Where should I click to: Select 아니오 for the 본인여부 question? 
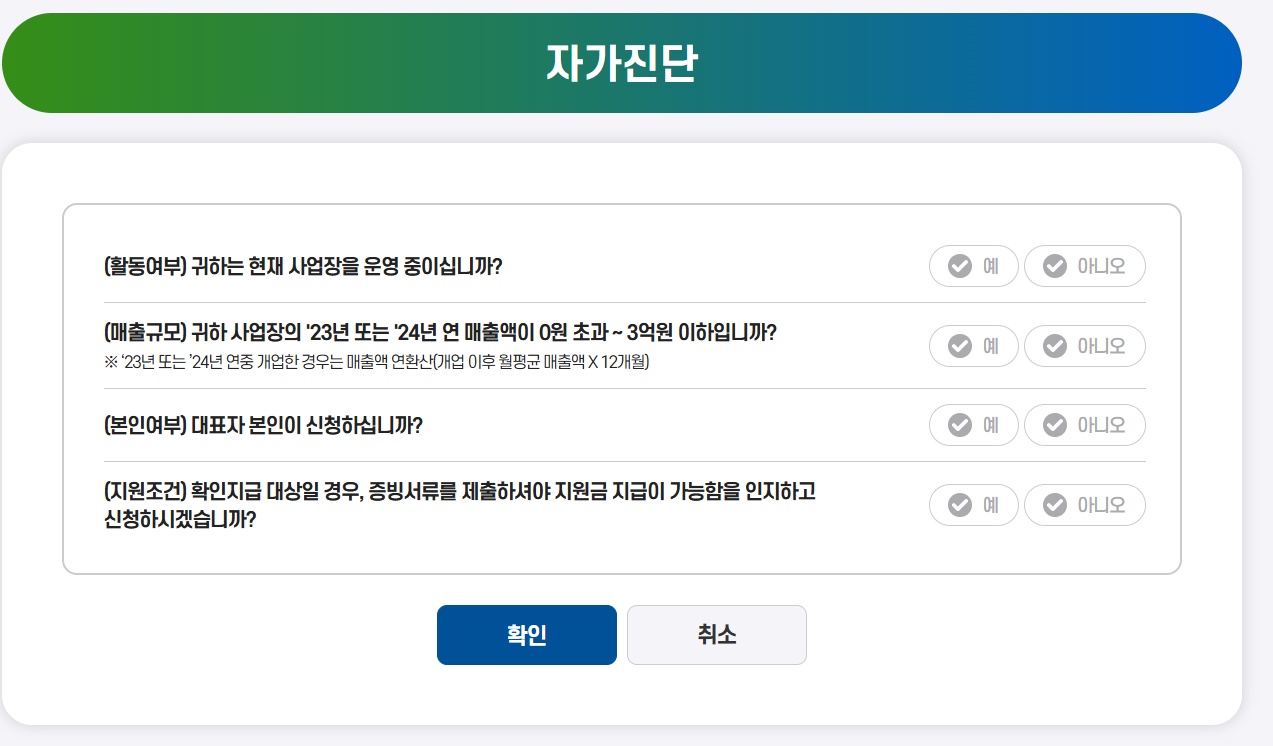1085,425
